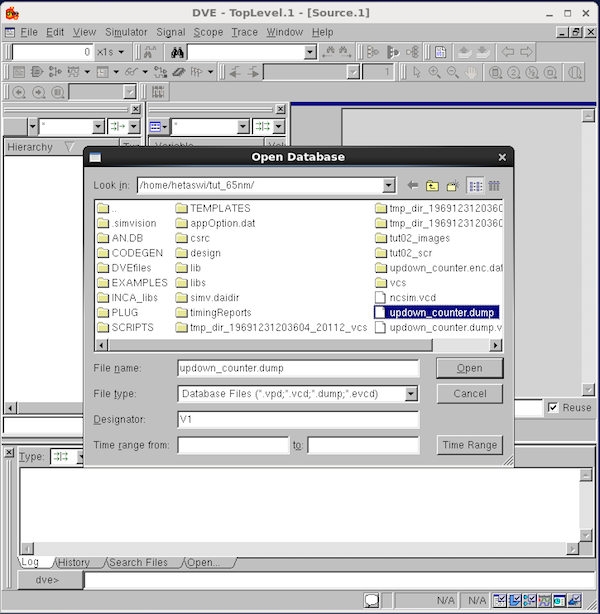Select the DVEfiles folder
Screen dimensions: 600x614
124,268
